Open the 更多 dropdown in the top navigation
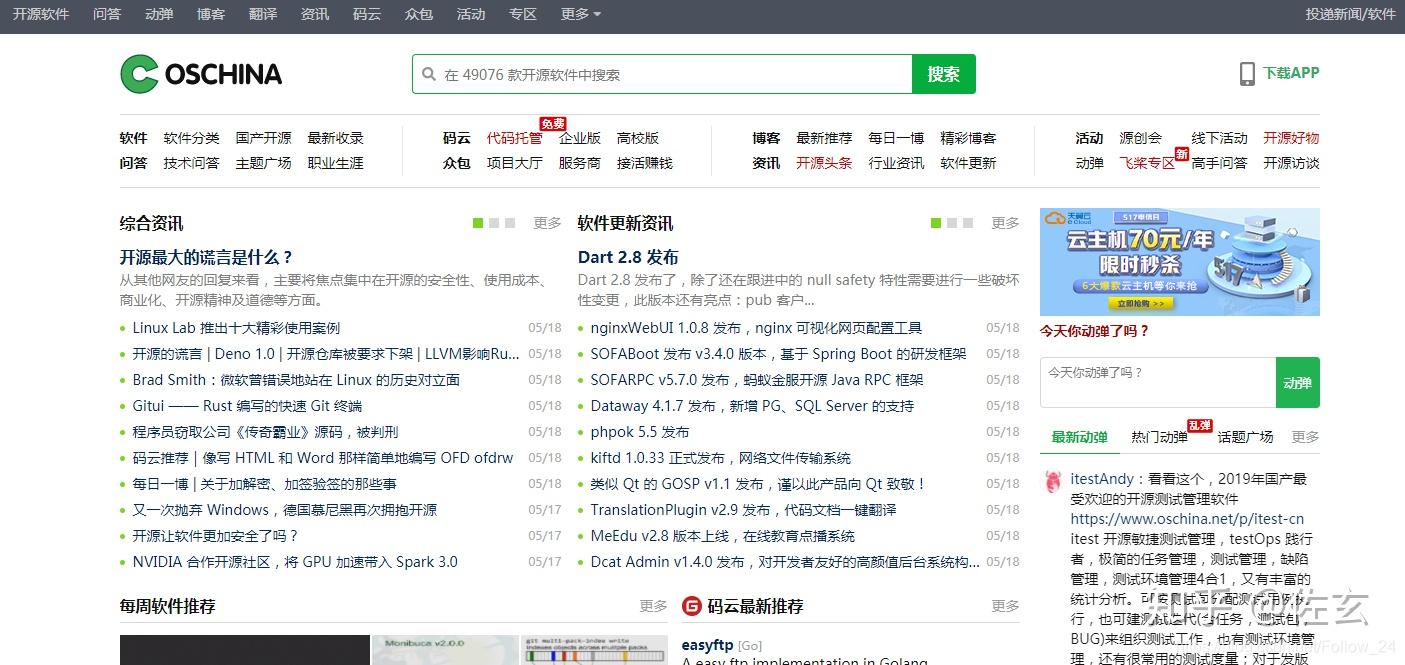This screenshot has height=665, width=1405. click(x=580, y=14)
